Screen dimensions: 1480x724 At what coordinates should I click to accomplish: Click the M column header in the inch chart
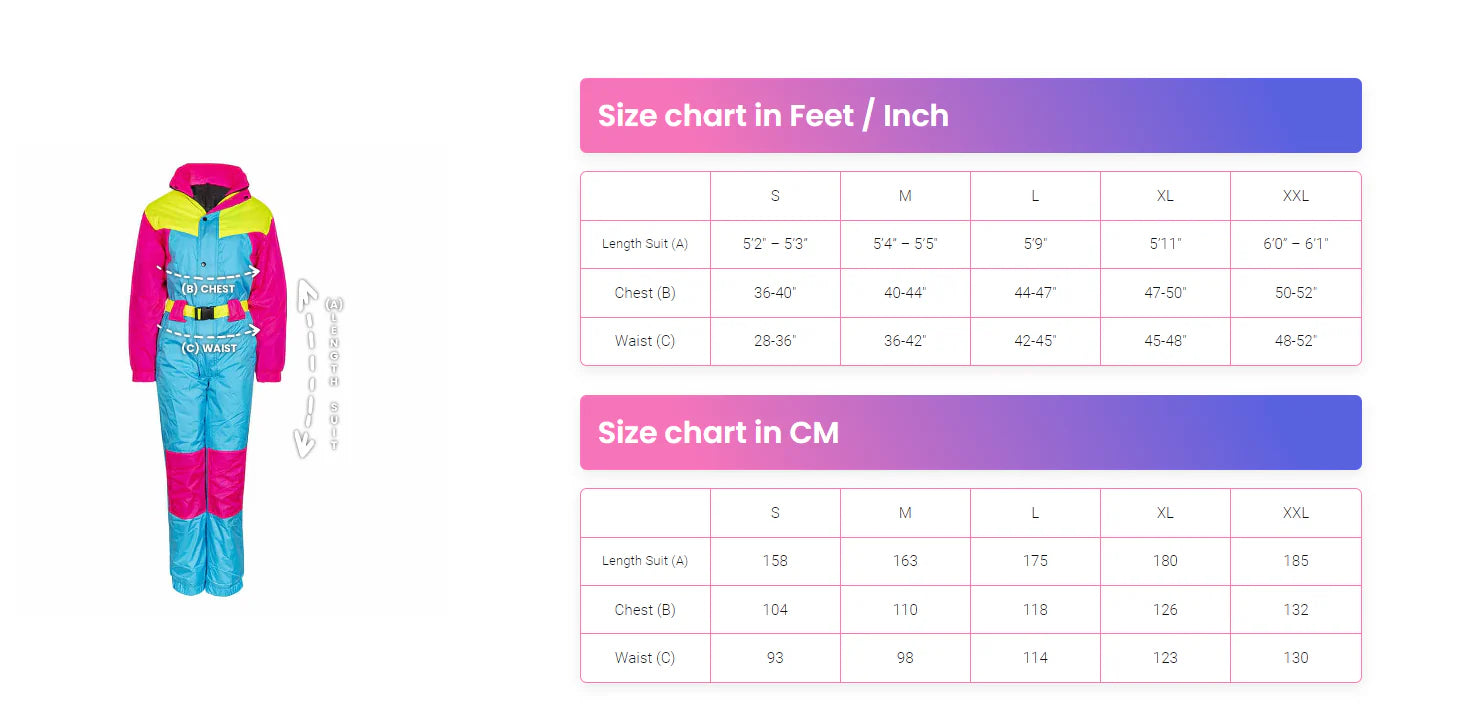(x=905, y=196)
